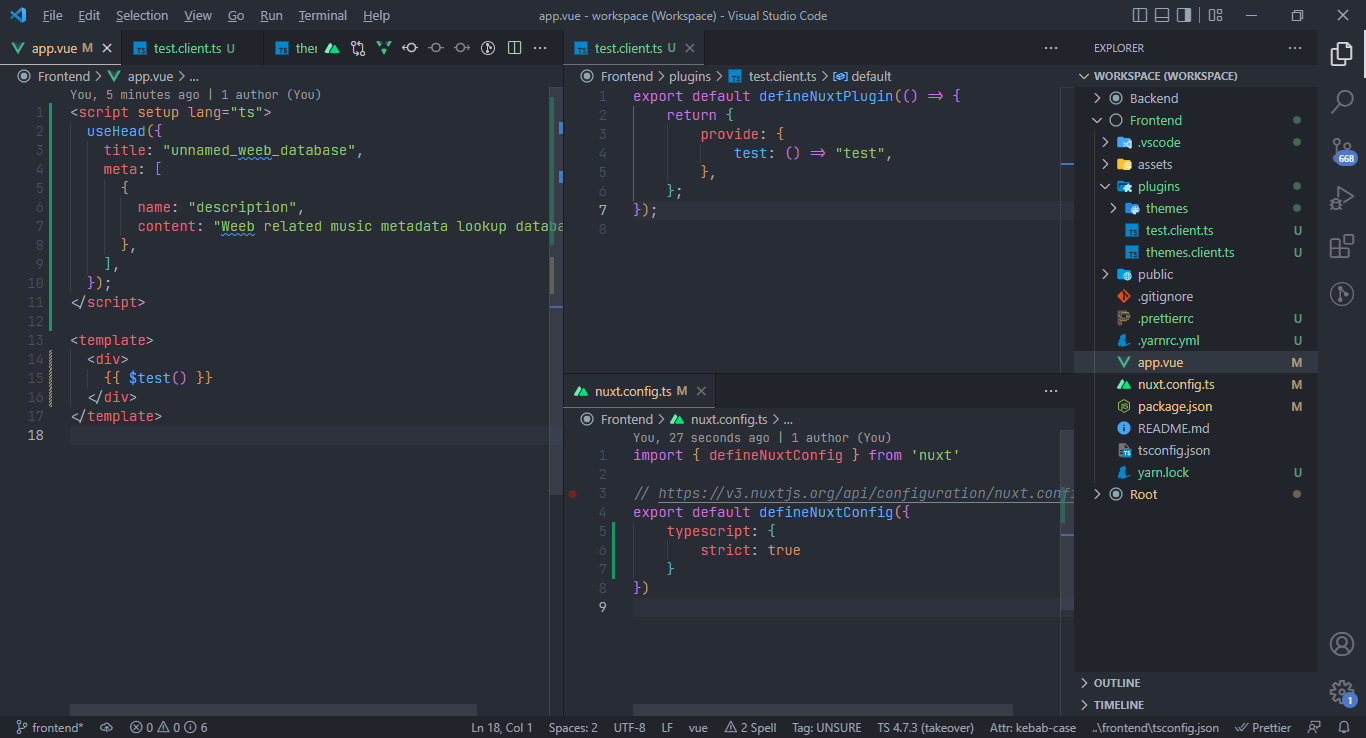Open more actions for test.client.ts editor group
Image resolution: width=1366 pixels, height=738 pixels.
point(1051,48)
